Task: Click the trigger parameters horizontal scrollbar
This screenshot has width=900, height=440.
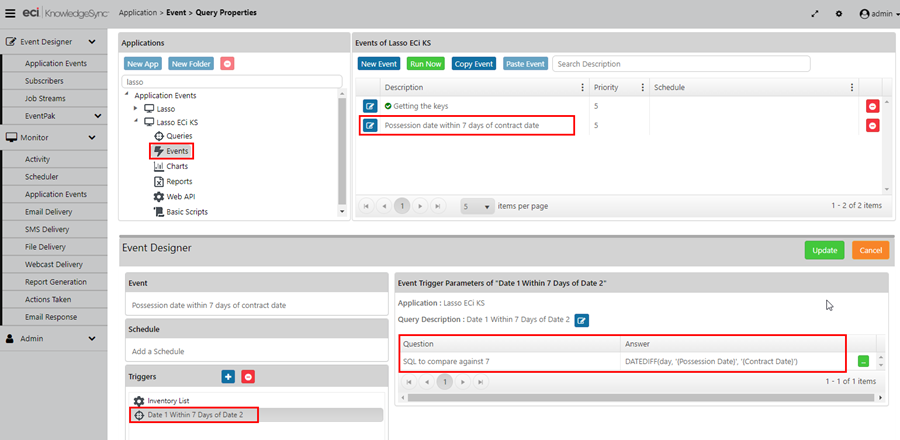Action: pos(639,397)
